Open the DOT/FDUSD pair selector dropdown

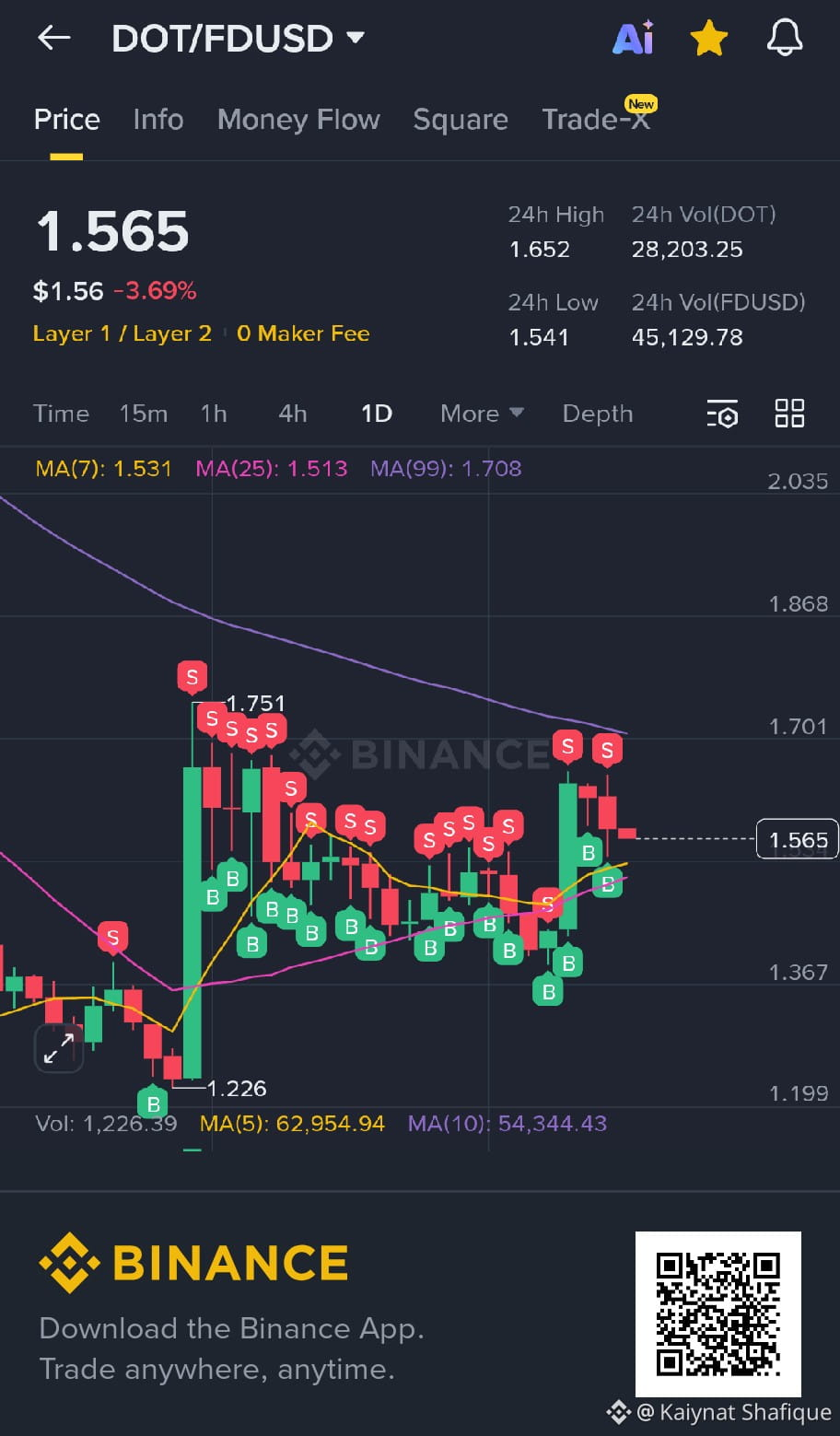click(239, 38)
